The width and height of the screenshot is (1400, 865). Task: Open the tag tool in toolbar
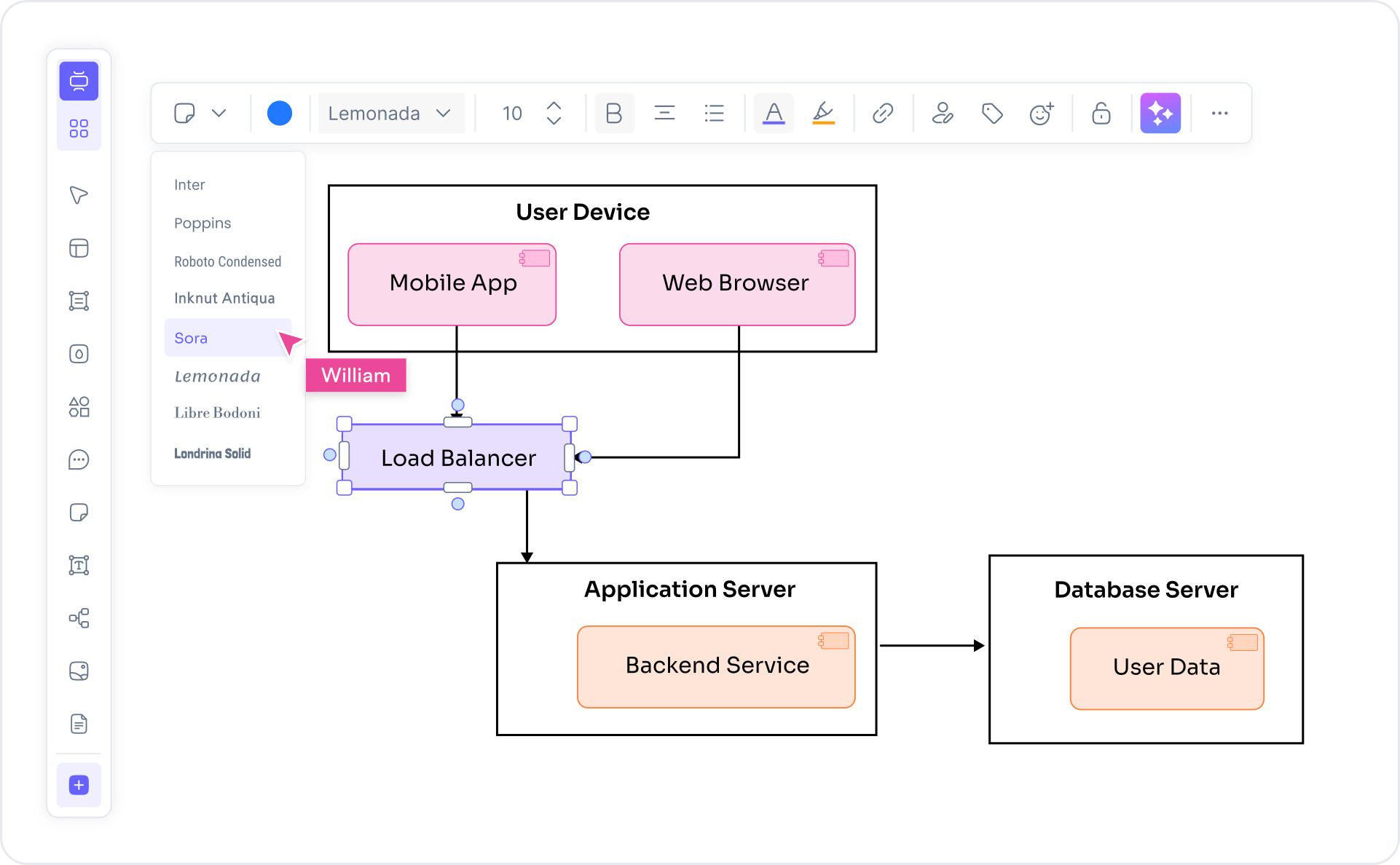pos(991,113)
